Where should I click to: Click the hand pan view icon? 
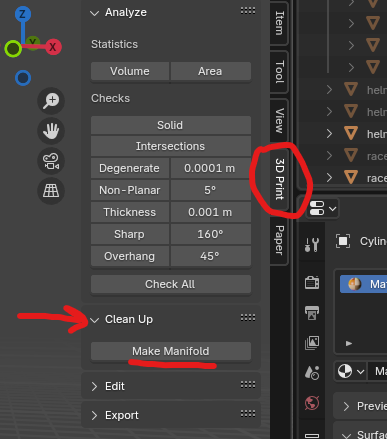[51, 131]
